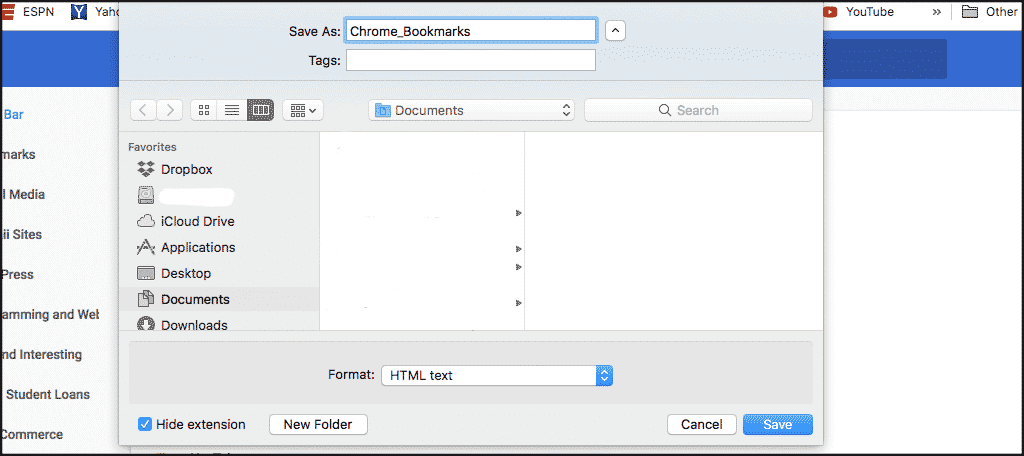Collapse the save dialog with the chevron
1024x456 pixels.
point(616,31)
